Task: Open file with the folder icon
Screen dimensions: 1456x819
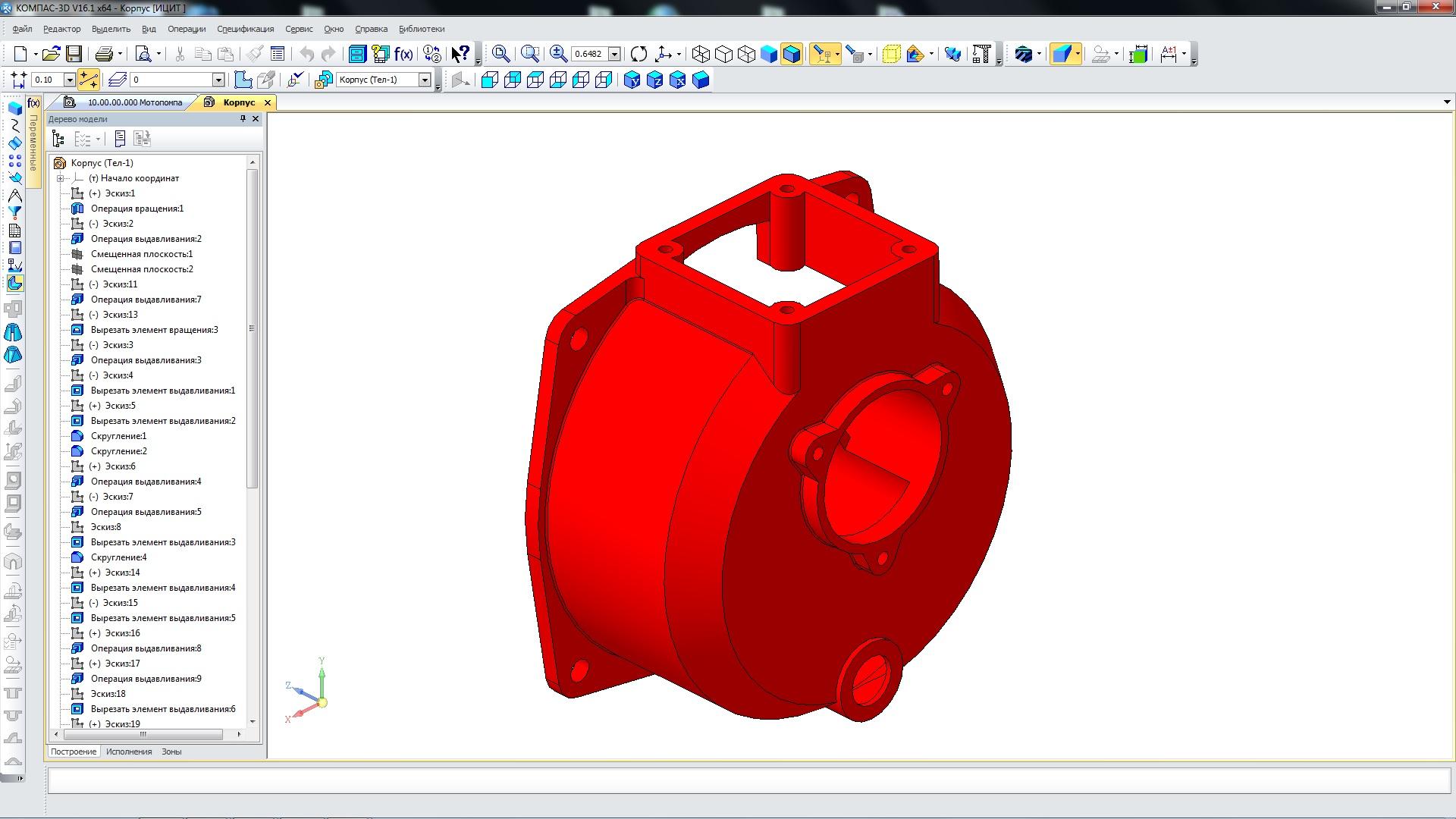Action: pos(51,54)
